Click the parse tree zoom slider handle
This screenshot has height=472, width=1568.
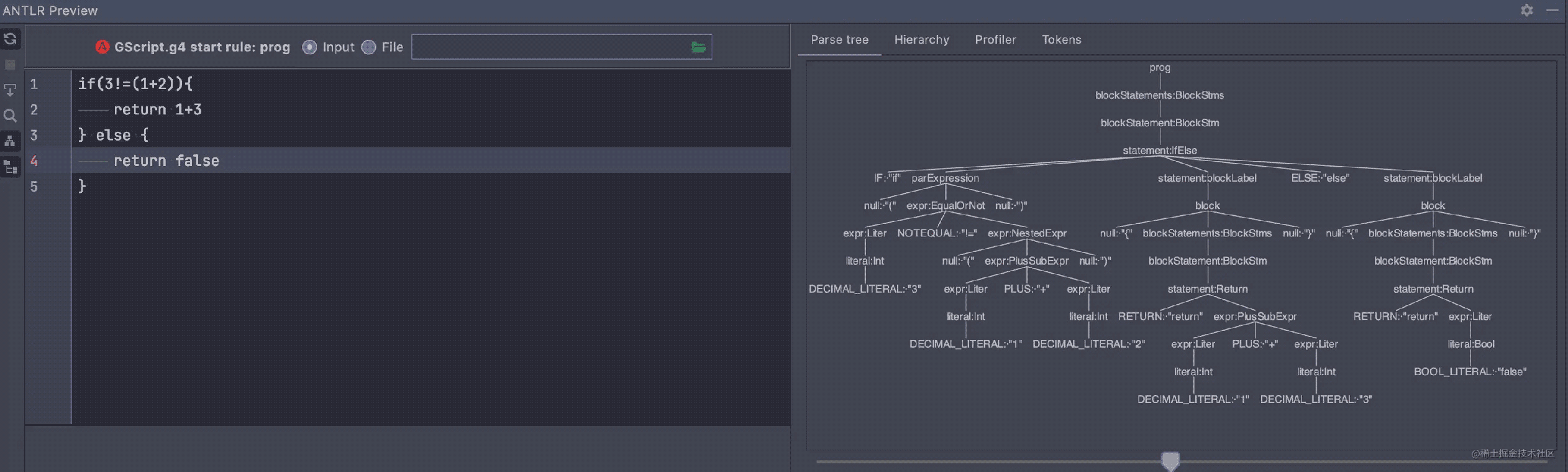click(1170, 461)
